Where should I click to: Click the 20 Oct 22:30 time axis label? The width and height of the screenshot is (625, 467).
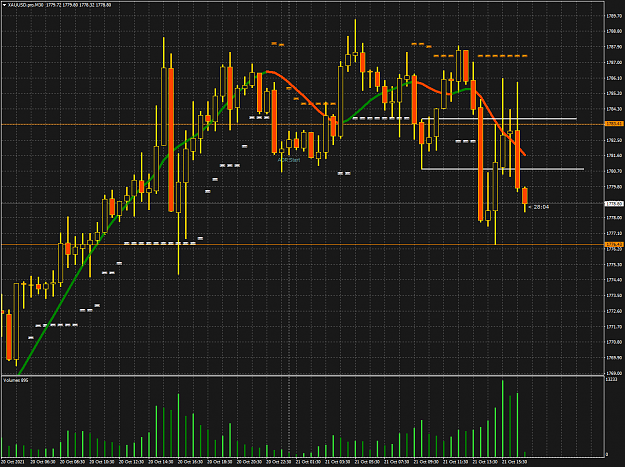click(279, 462)
